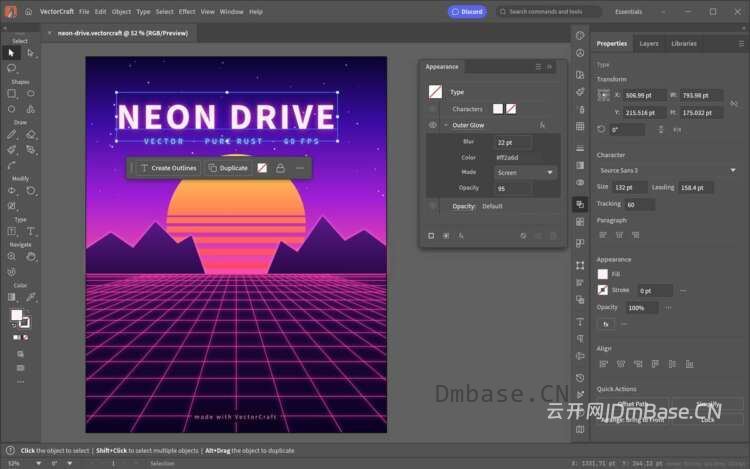Click the Fill color swatch in Properties
The width and height of the screenshot is (750, 469).
(603, 274)
